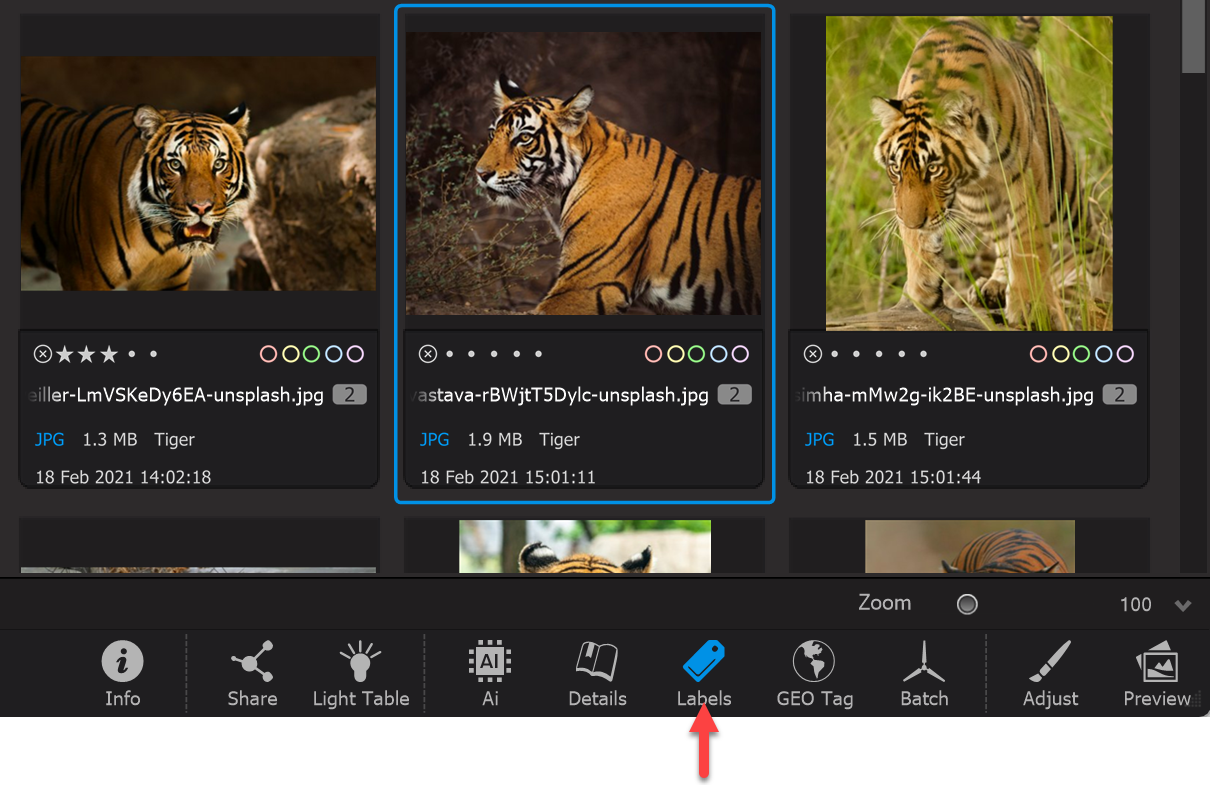Click the Zoom slider handle
Image resolution: width=1210 pixels, height=785 pixels.
coord(967,604)
